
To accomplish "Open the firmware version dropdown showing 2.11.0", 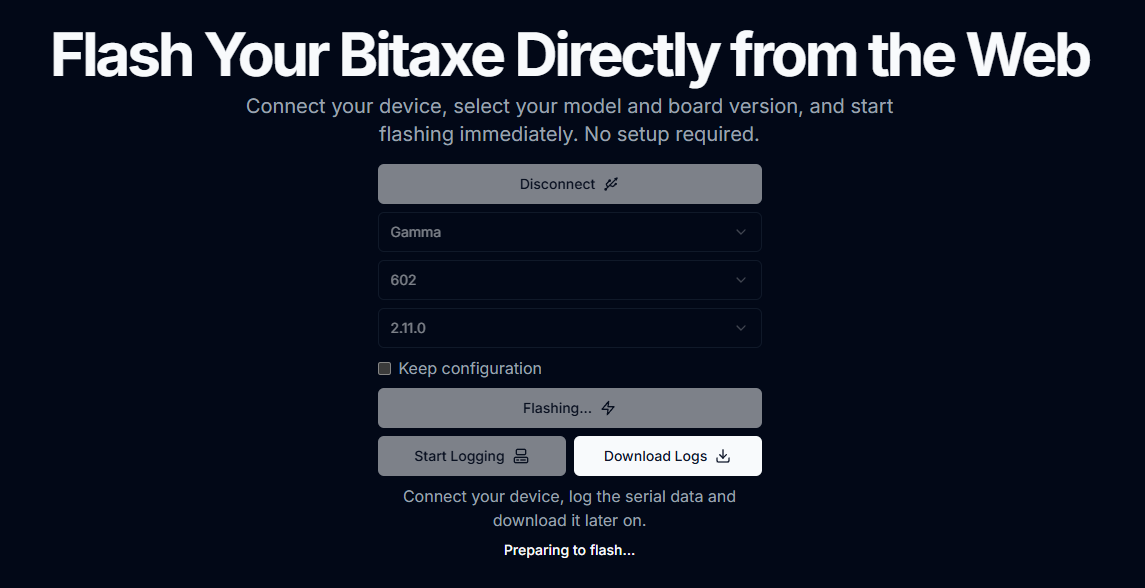I will coord(570,328).
